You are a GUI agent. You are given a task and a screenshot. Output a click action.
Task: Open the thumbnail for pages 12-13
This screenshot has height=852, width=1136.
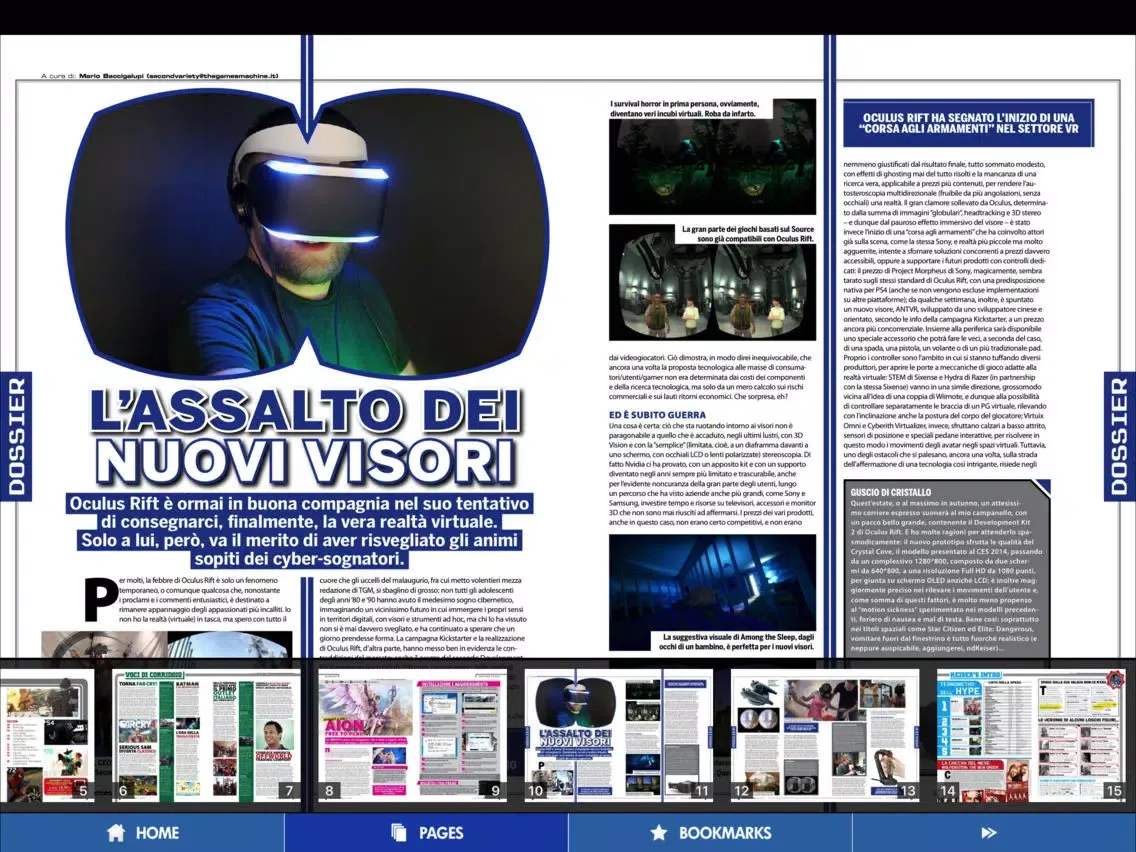tap(825, 735)
